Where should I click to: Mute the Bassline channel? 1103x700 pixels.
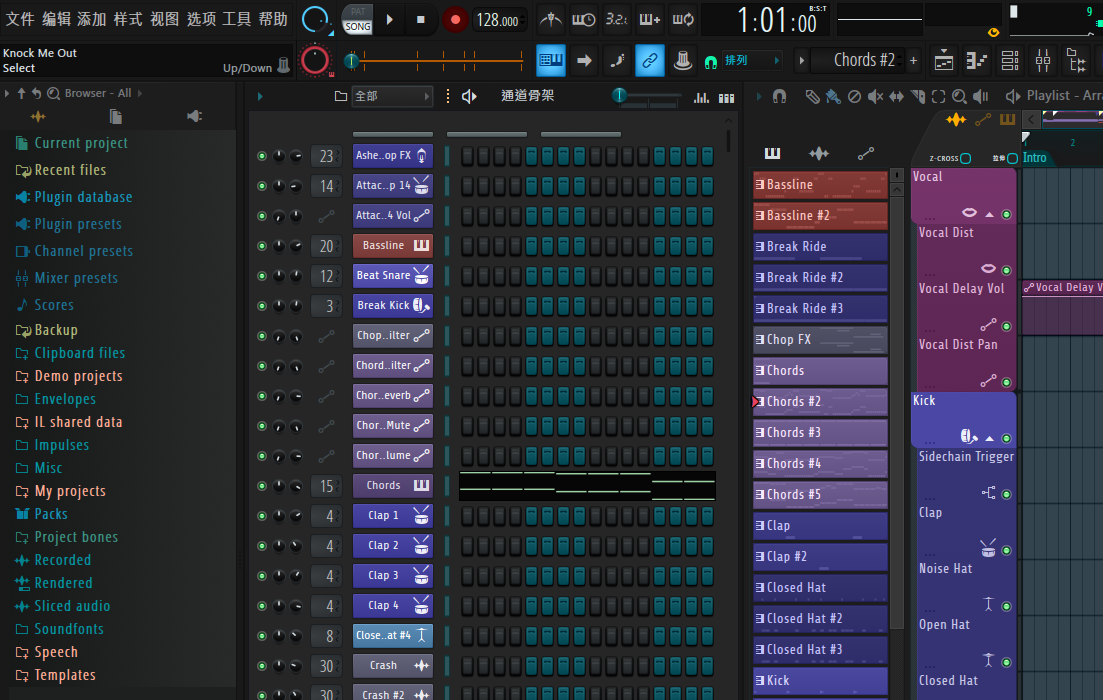coord(262,246)
